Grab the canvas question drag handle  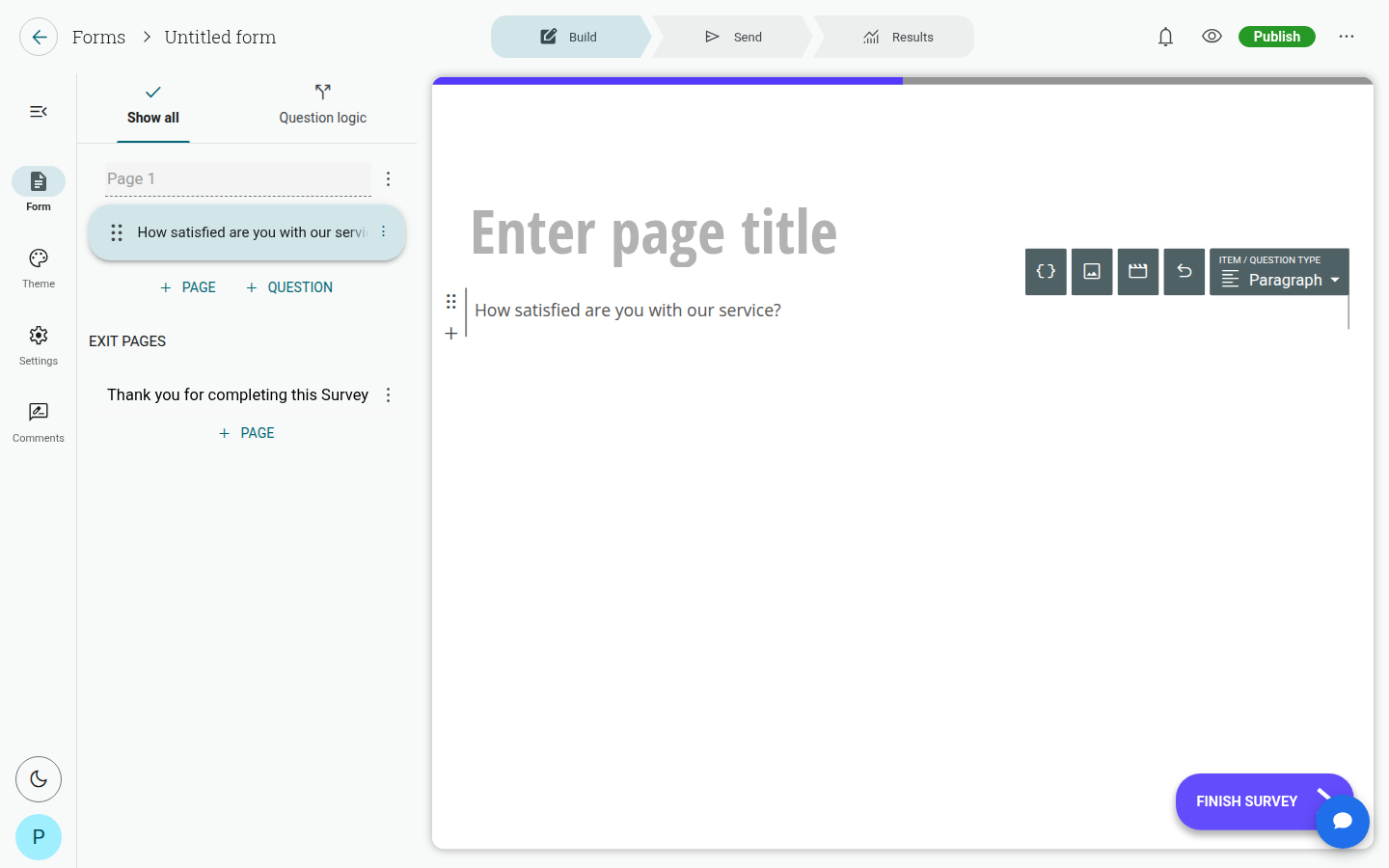tap(450, 302)
